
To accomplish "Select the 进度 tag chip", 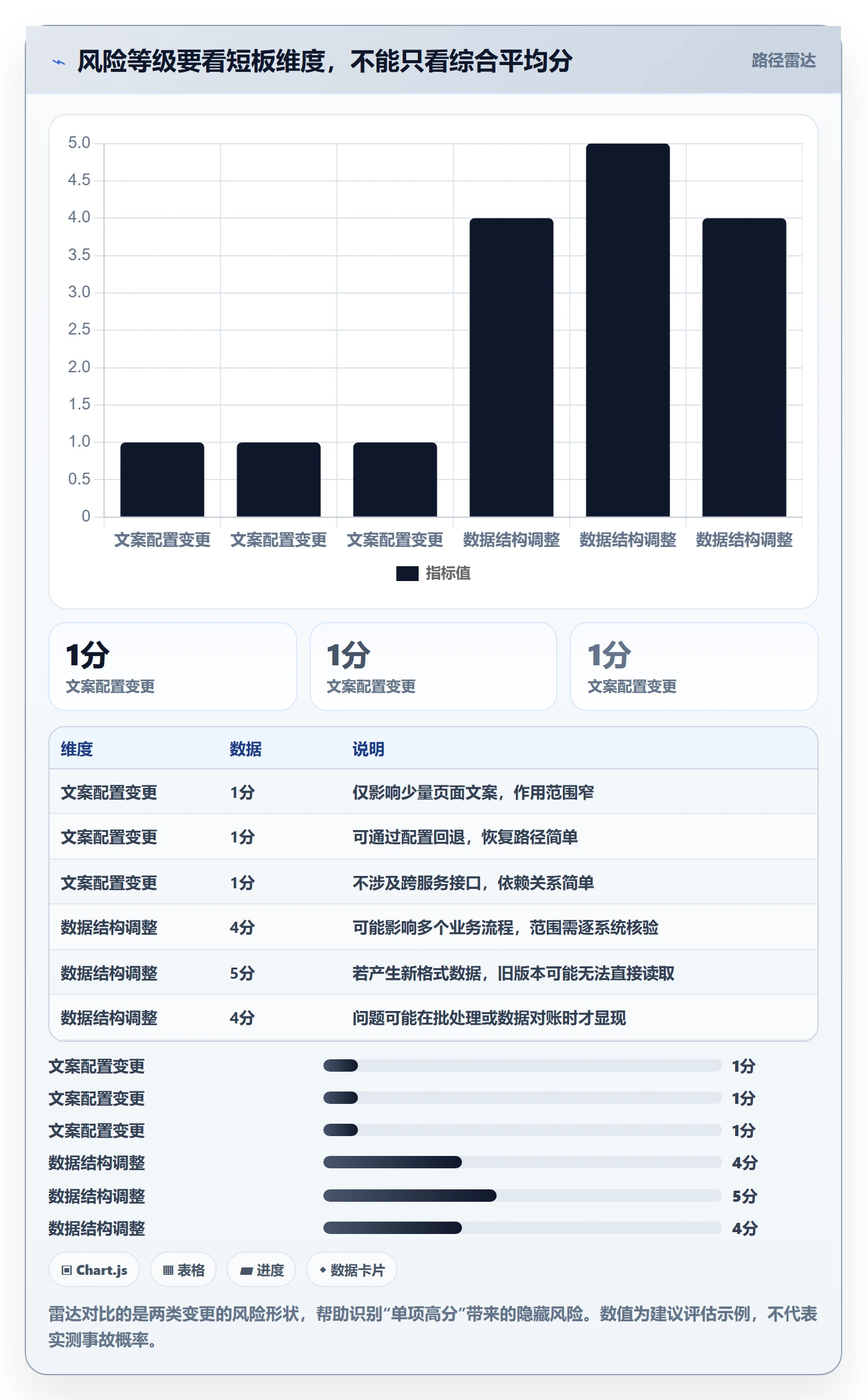I will click(x=261, y=1270).
